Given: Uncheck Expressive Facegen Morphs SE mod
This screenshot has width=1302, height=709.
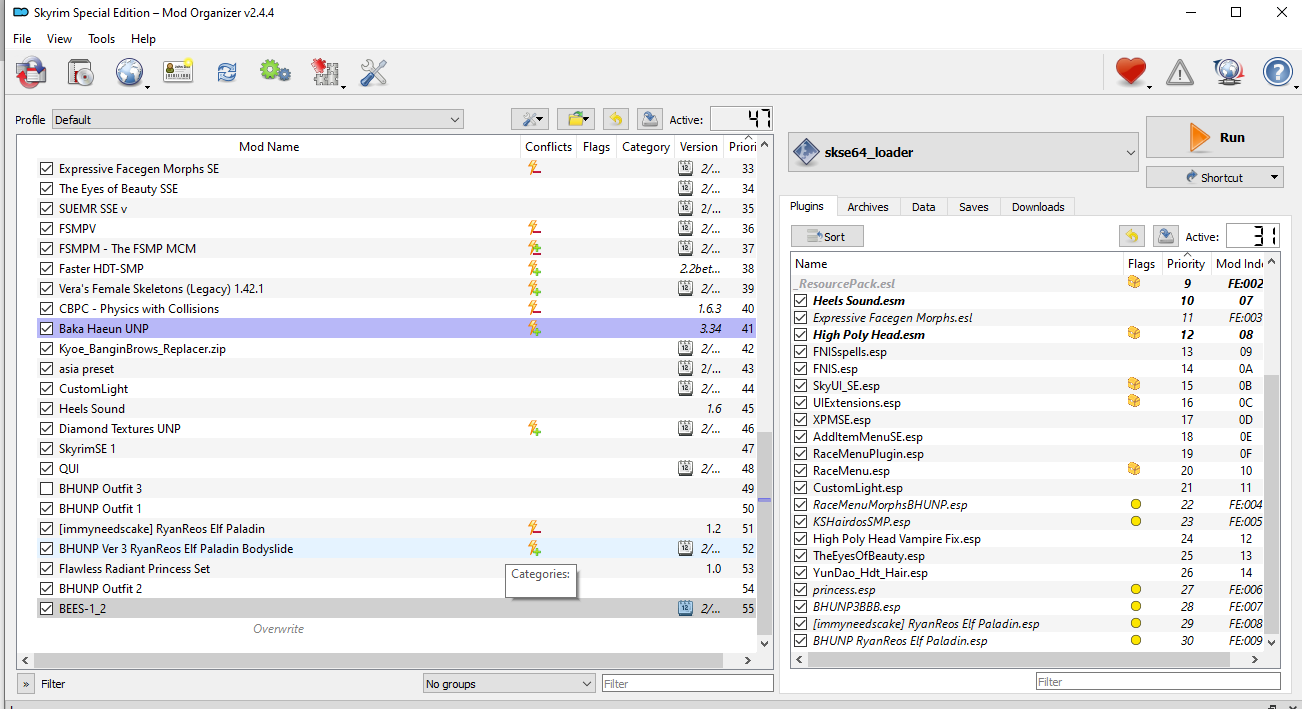Looking at the screenshot, I should pos(46,168).
